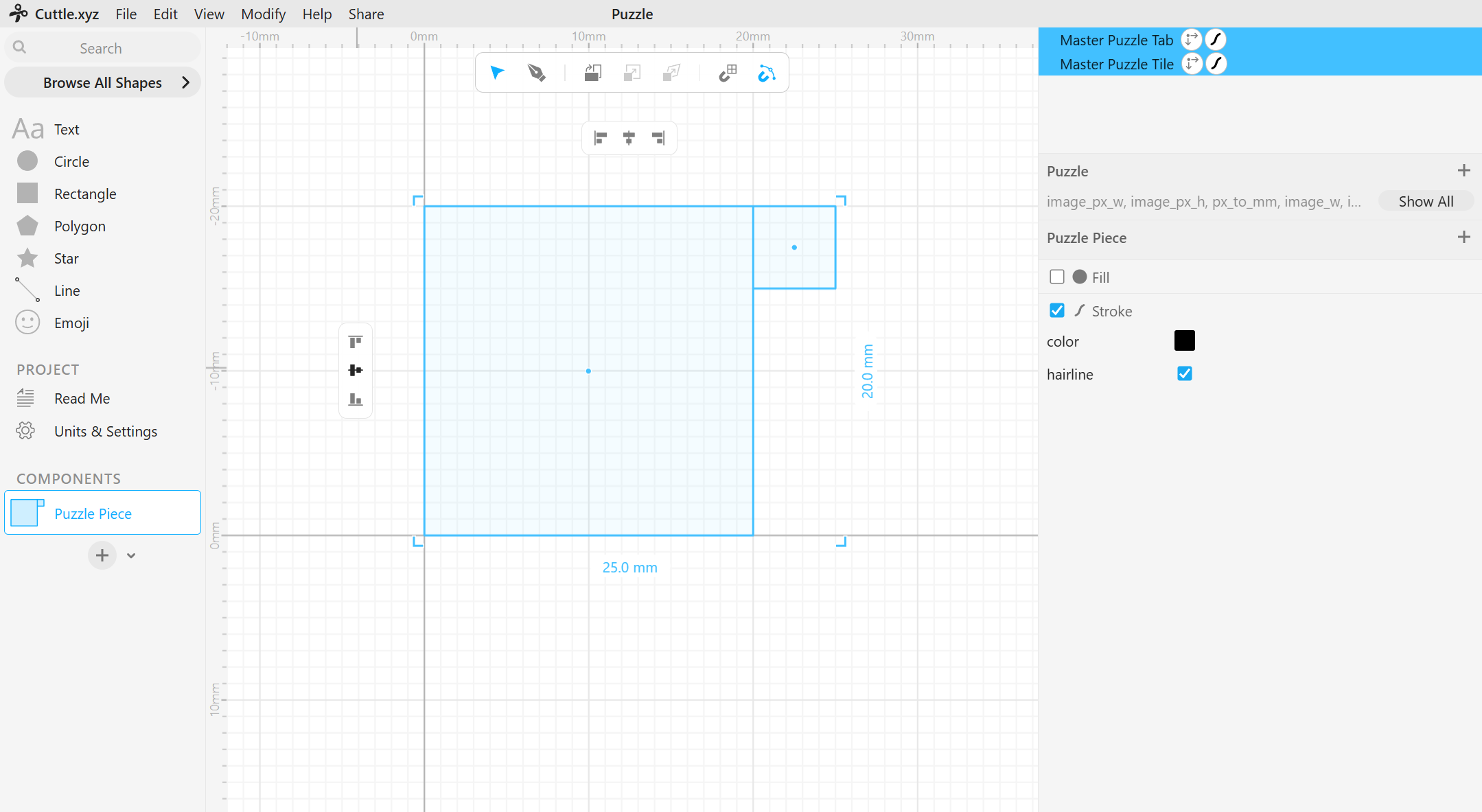Add a Rectangle shape
This screenshot has height=812, width=1482.
pyautogui.click(x=85, y=194)
